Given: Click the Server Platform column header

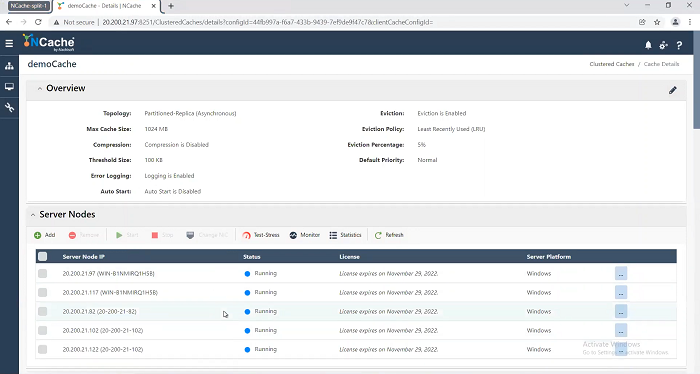Looking at the screenshot, I should click(549, 257).
